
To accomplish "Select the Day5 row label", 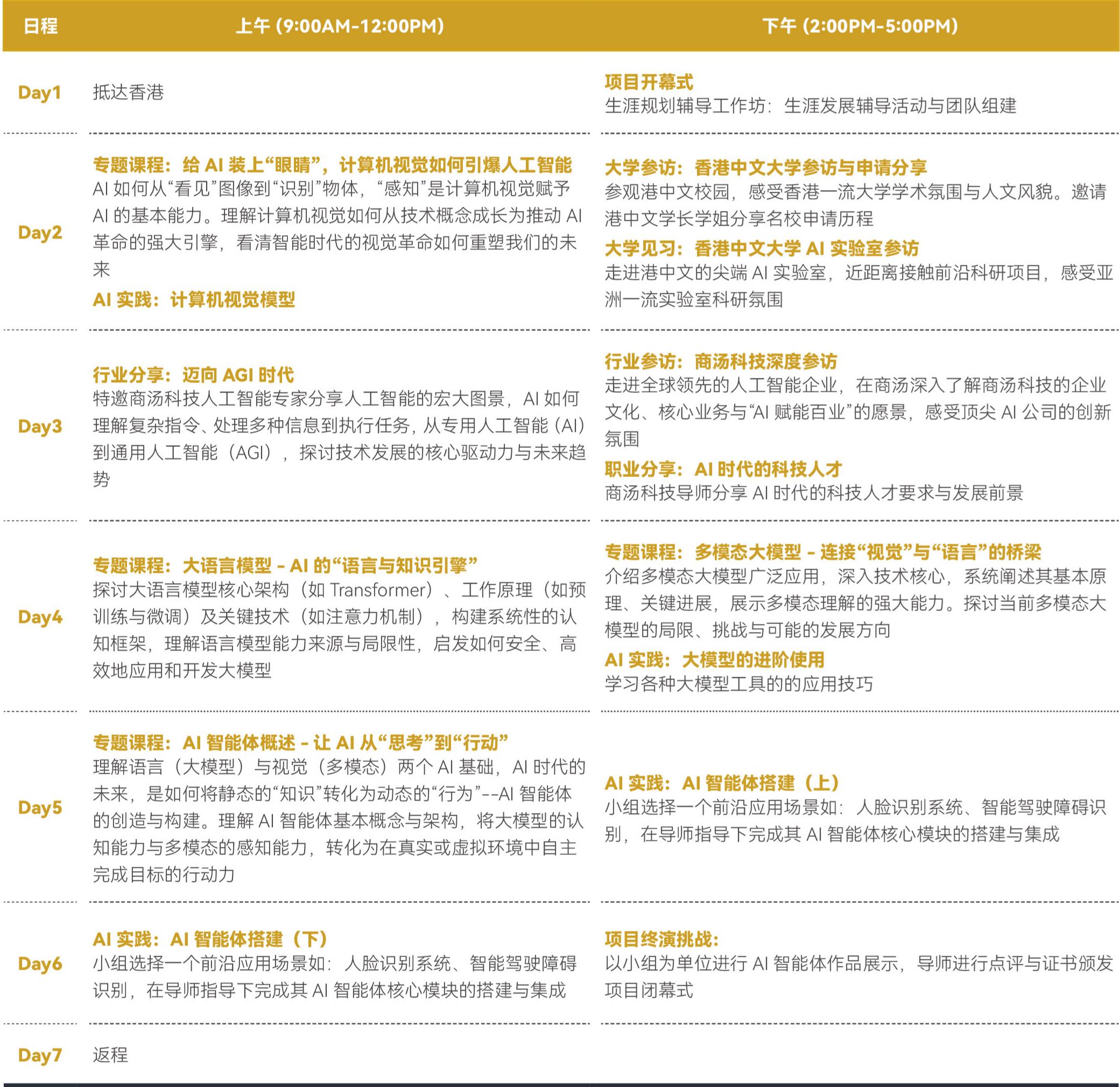I will (x=40, y=808).
